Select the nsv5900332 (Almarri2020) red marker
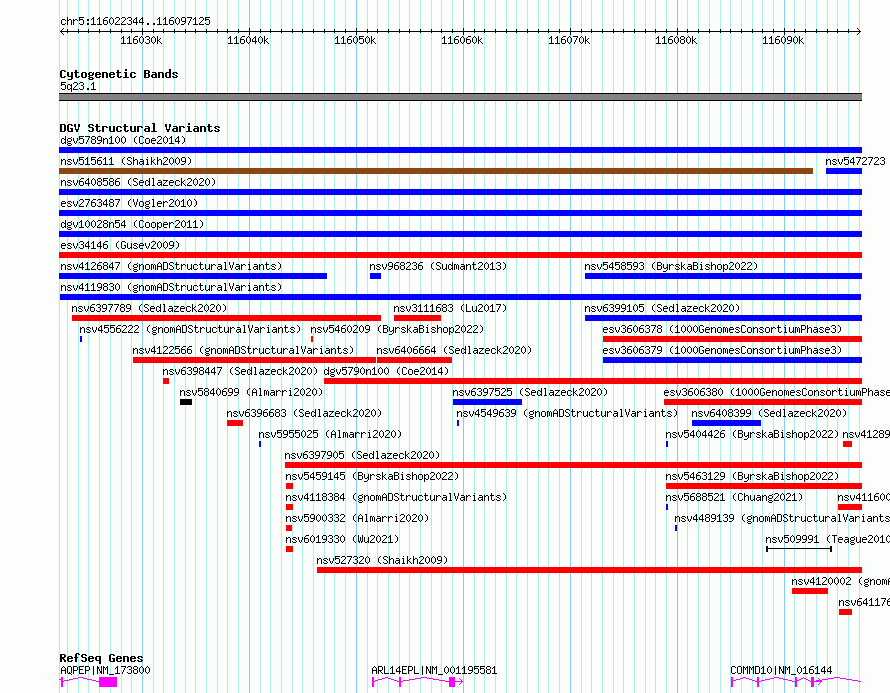The width and height of the screenshot is (890, 693). point(289,528)
